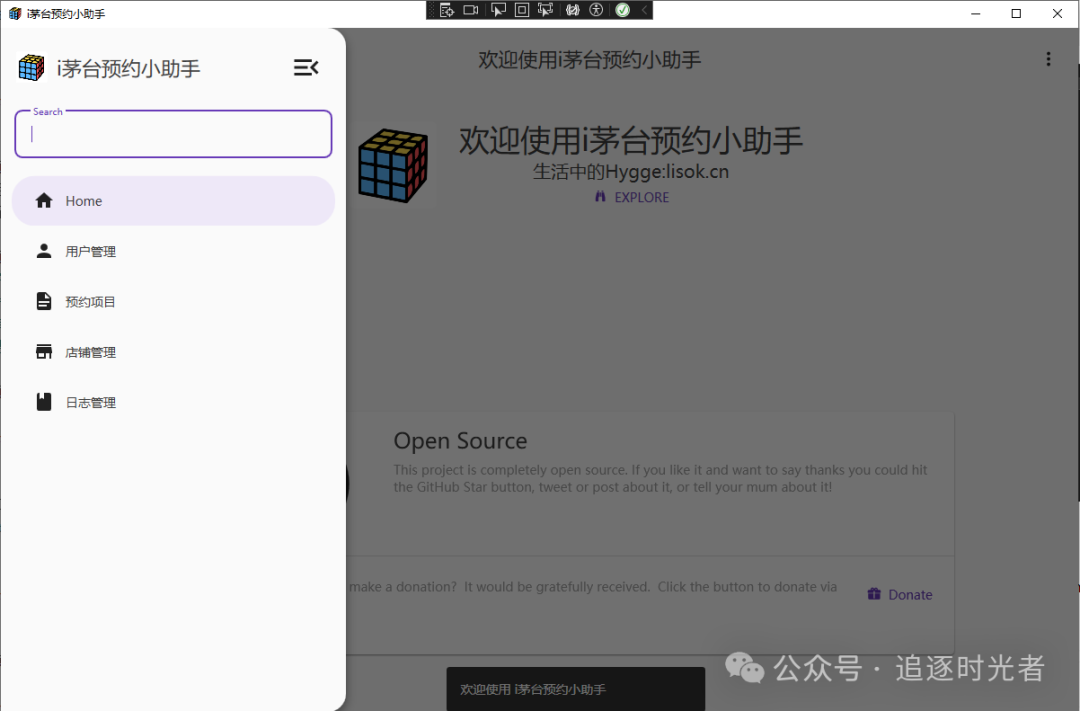Select the element inspect cursor icon

498,9
